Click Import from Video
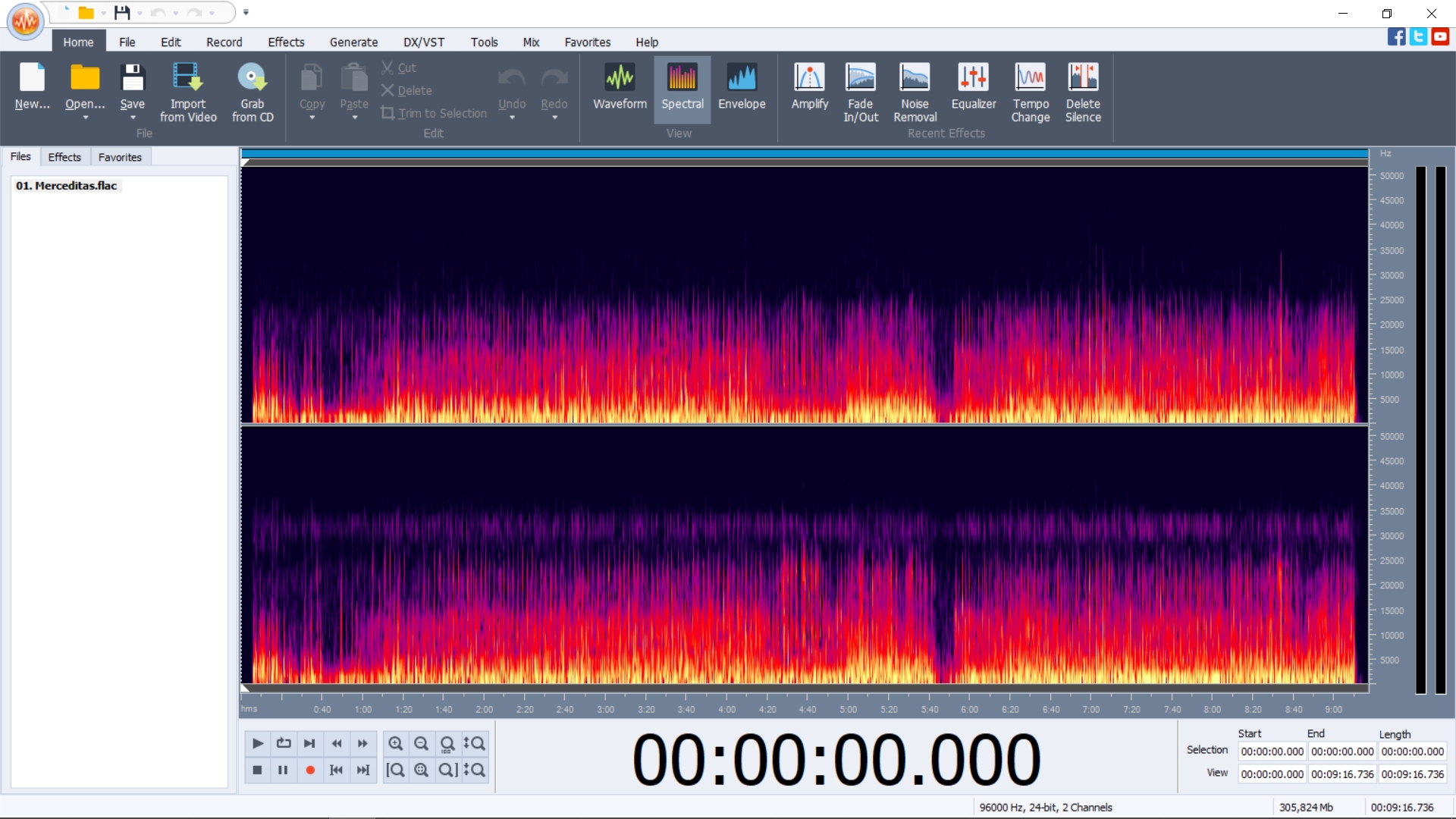The height and width of the screenshot is (819, 1456). pyautogui.click(x=188, y=91)
